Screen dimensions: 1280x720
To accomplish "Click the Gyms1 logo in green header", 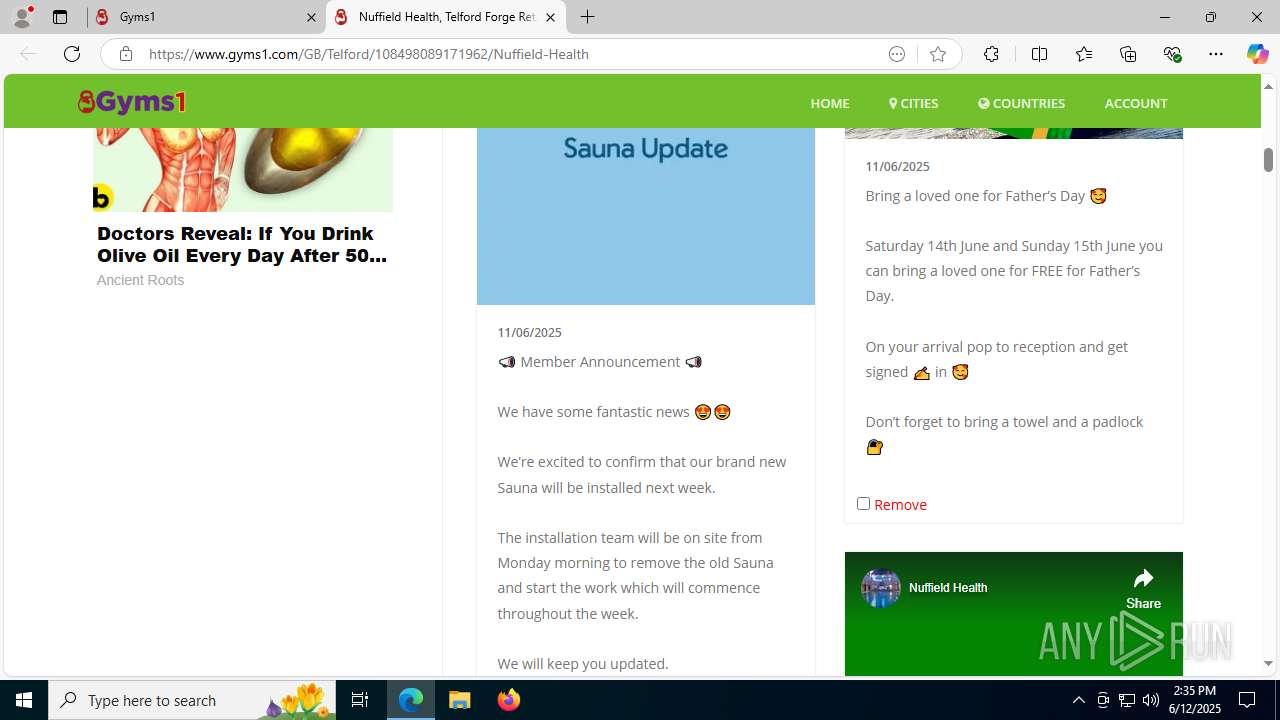I will (132, 102).
